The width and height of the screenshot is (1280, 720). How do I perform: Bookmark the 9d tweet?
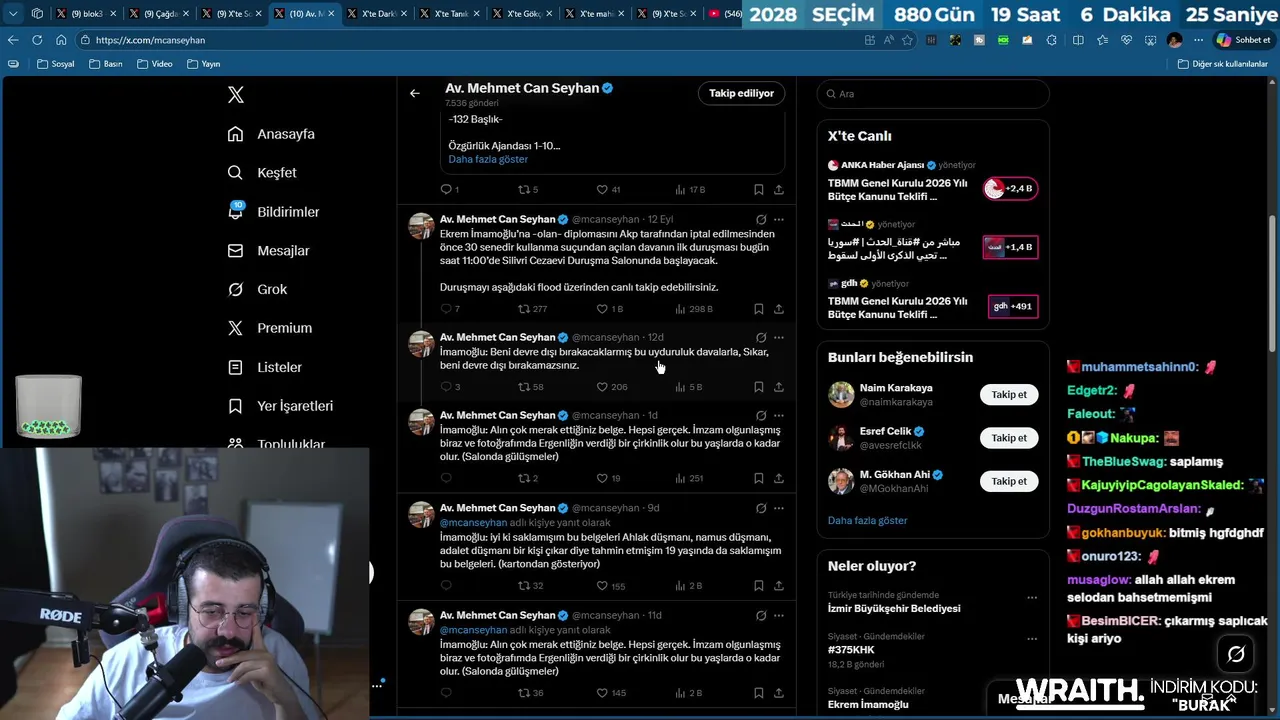pos(759,586)
